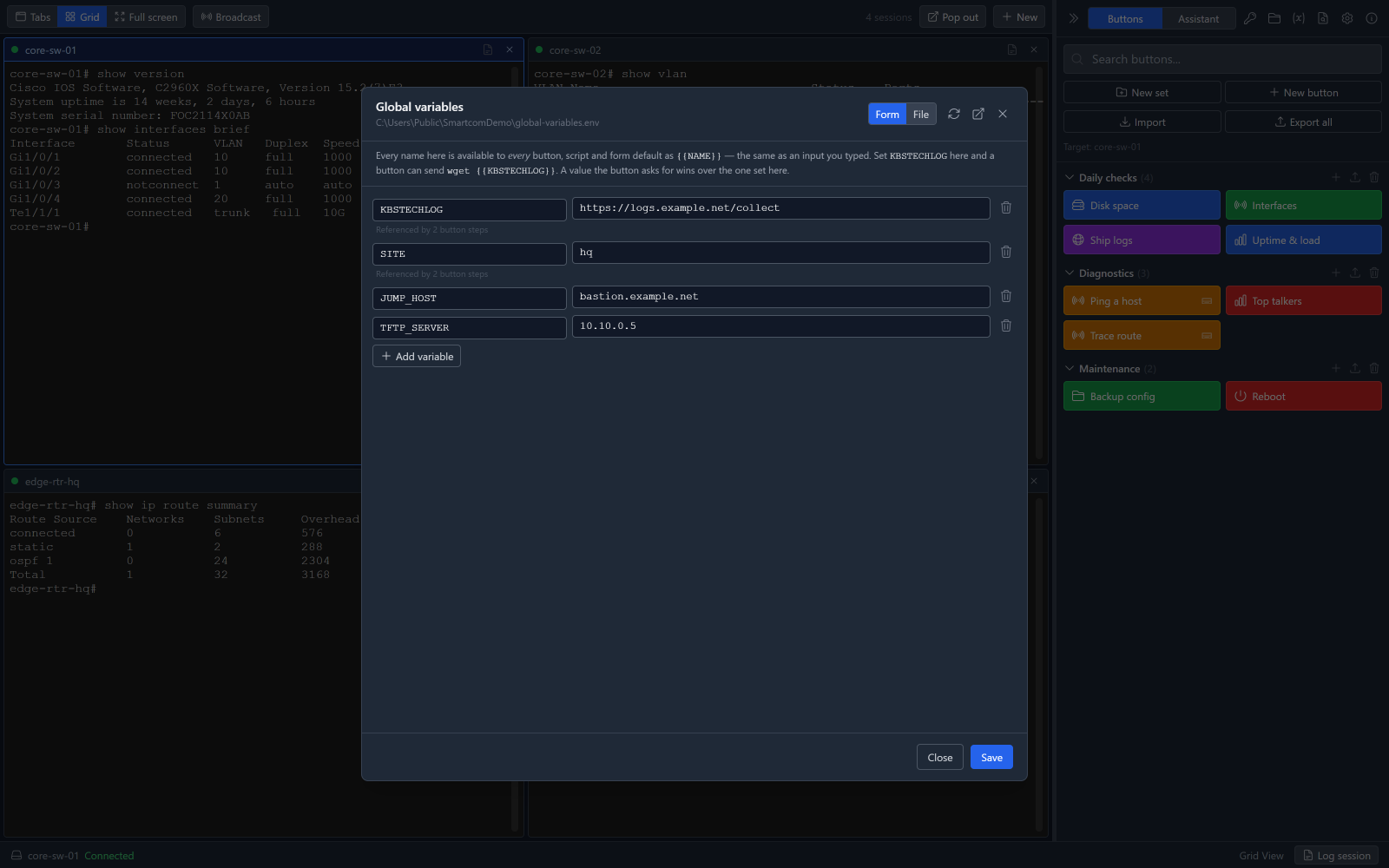Open the folder icon in side panel header
The height and width of the screenshot is (868, 1389).
pos(1274,18)
